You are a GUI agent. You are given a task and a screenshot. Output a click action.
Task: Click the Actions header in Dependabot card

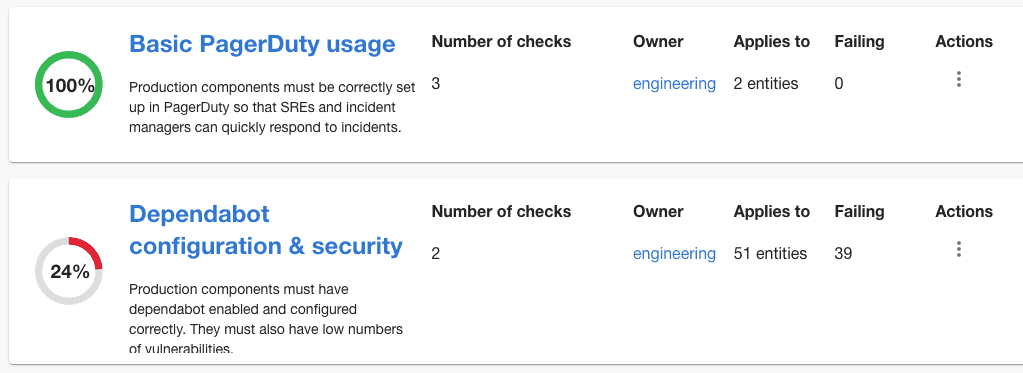[x=964, y=211]
